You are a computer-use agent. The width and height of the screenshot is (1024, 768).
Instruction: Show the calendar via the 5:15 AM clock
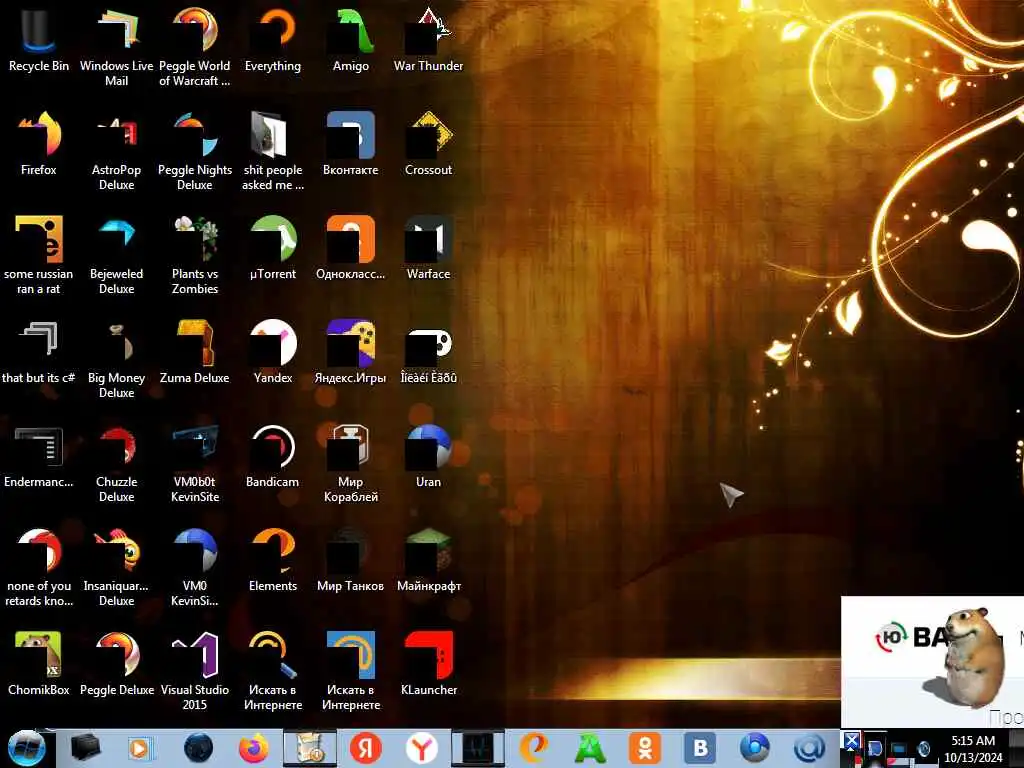click(973, 748)
